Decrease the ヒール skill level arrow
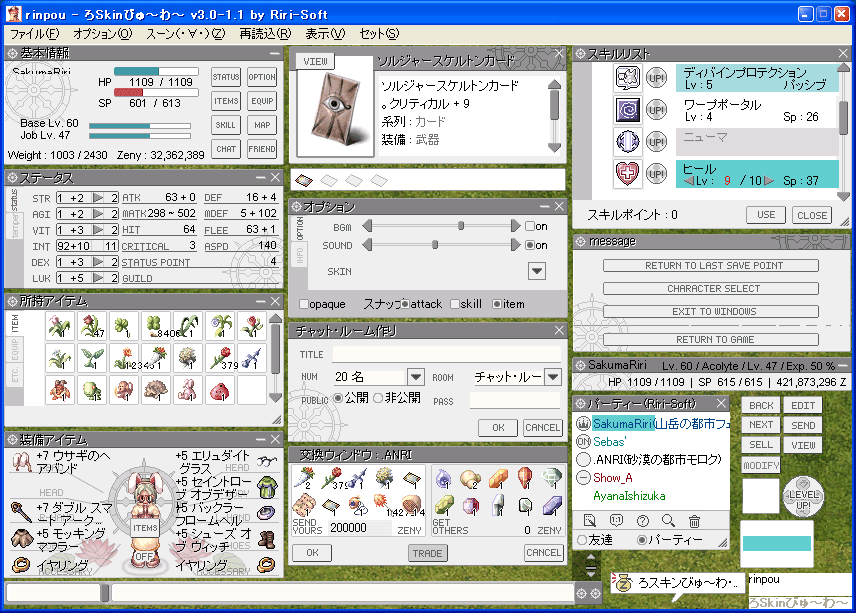 (688, 181)
